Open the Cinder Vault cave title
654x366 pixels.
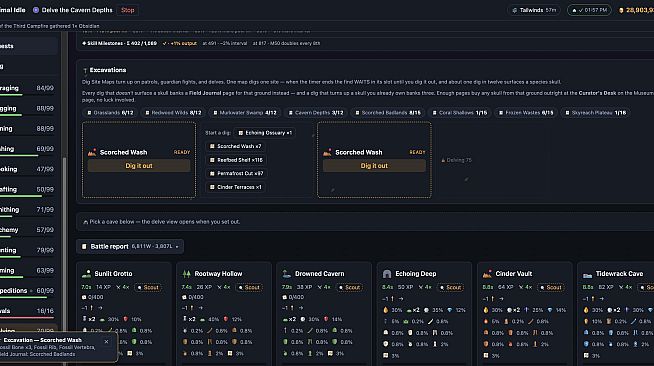(x=514, y=274)
